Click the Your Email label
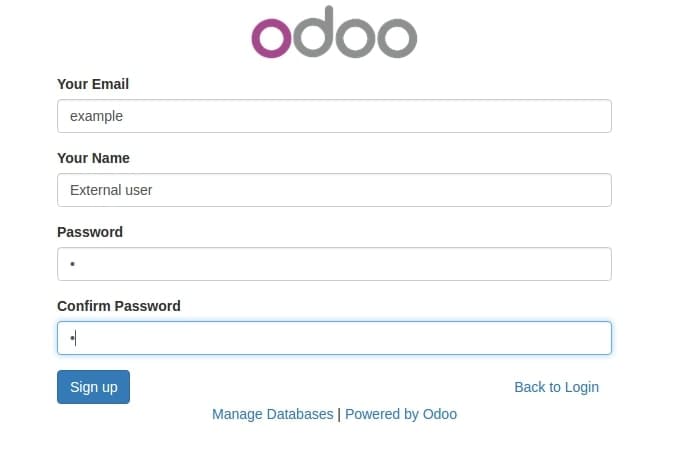The width and height of the screenshot is (687, 461). pos(93,84)
